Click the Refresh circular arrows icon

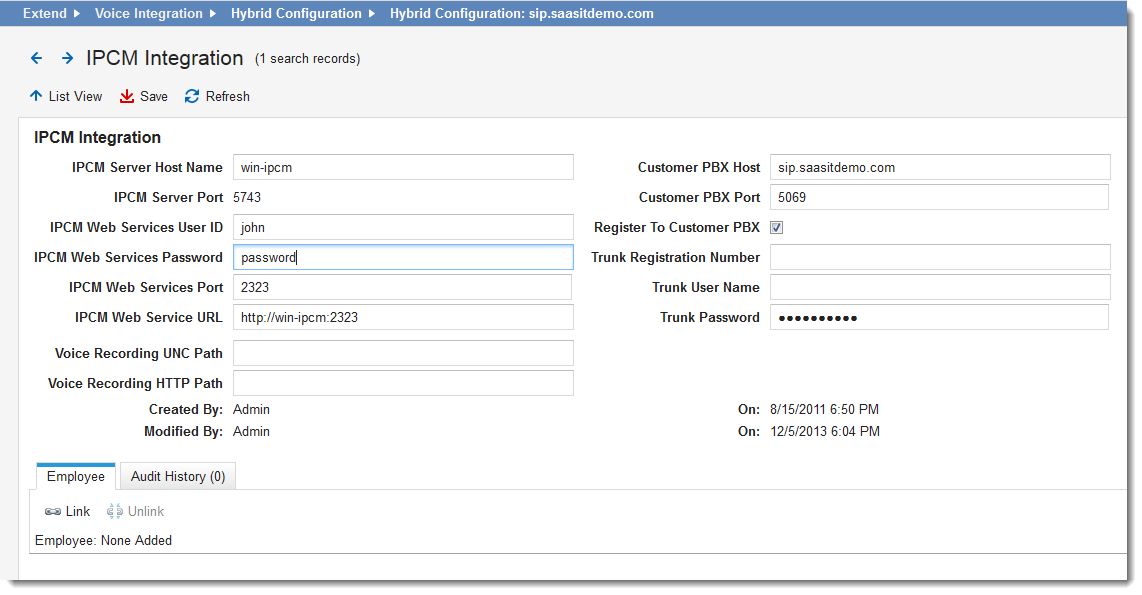[x=192, y=97]
